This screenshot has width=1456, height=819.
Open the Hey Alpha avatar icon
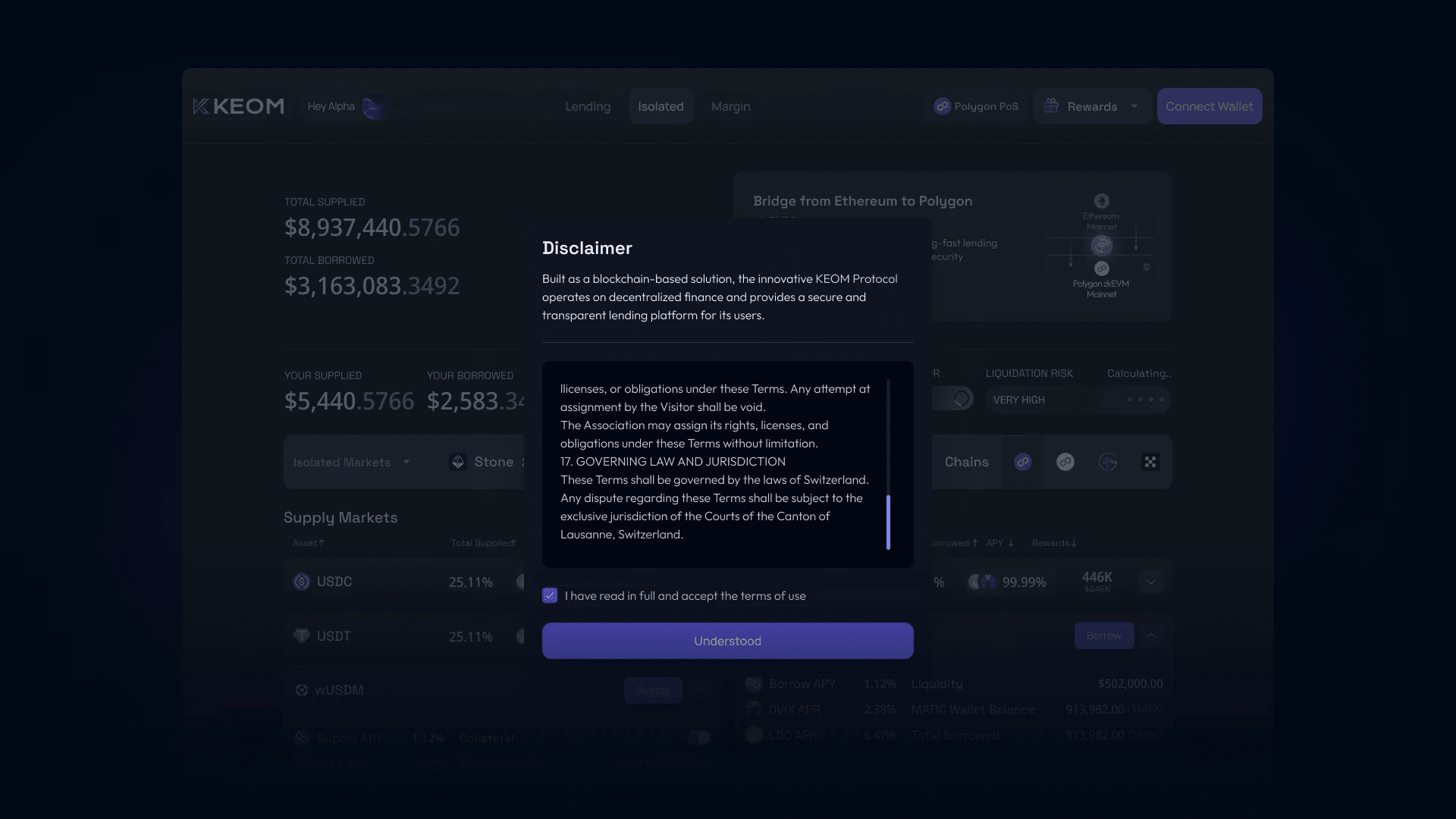(x=374, y=107)
